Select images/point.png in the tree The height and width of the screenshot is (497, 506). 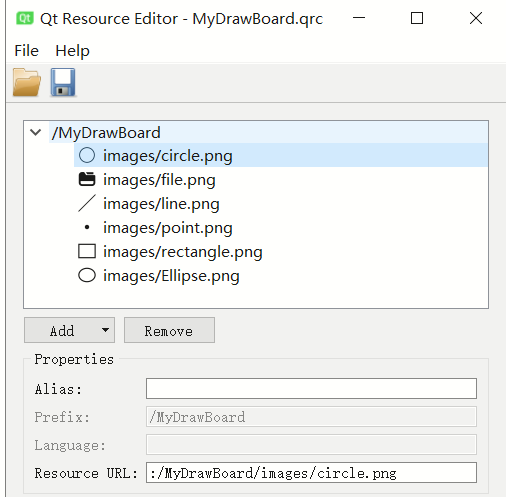tap(281, 228)
